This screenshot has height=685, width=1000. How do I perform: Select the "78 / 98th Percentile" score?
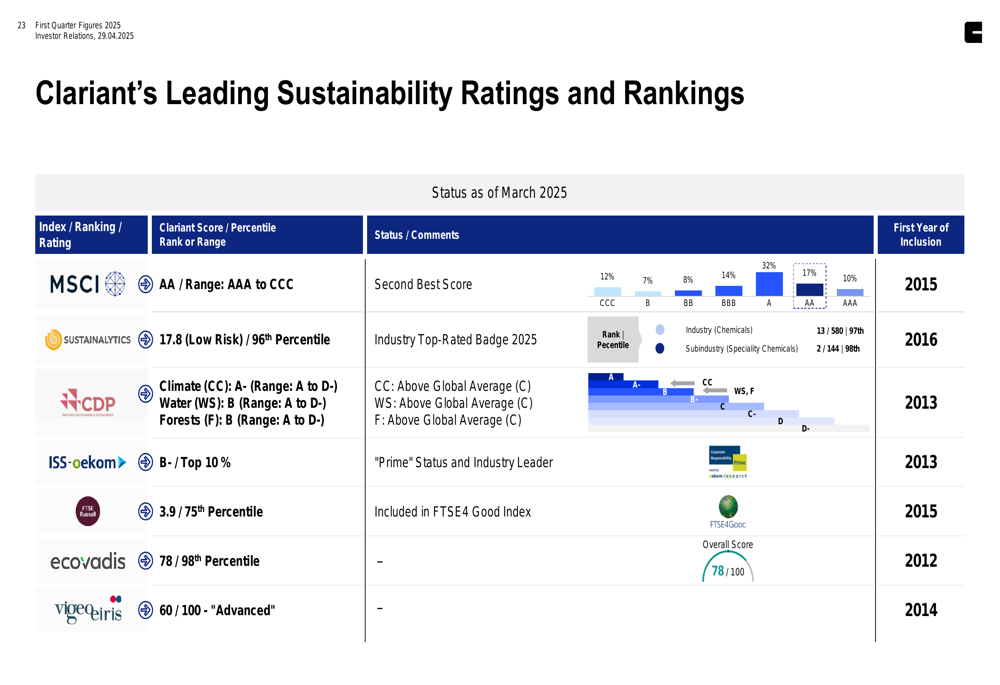click(210, 561)
